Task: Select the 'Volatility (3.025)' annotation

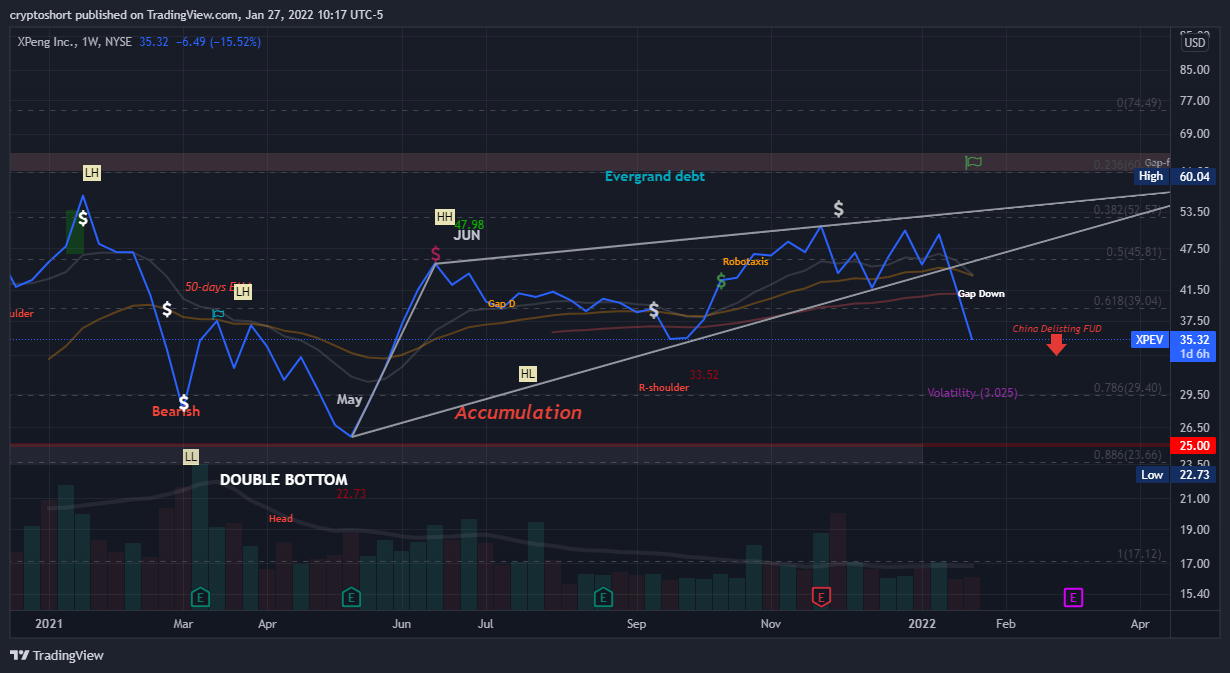Action: pos(972,393)
